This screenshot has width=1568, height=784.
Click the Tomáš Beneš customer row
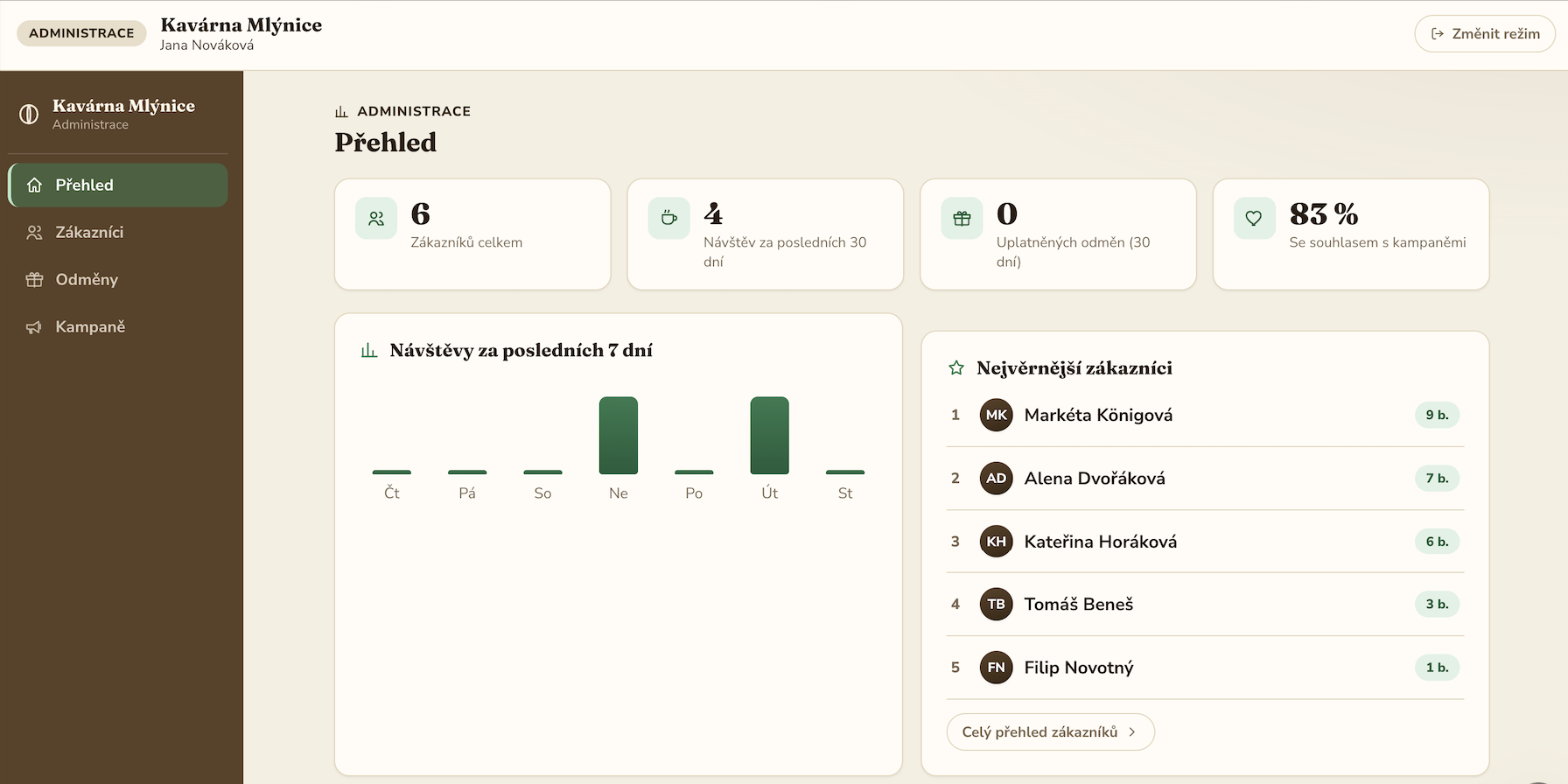click(1205, 605)
